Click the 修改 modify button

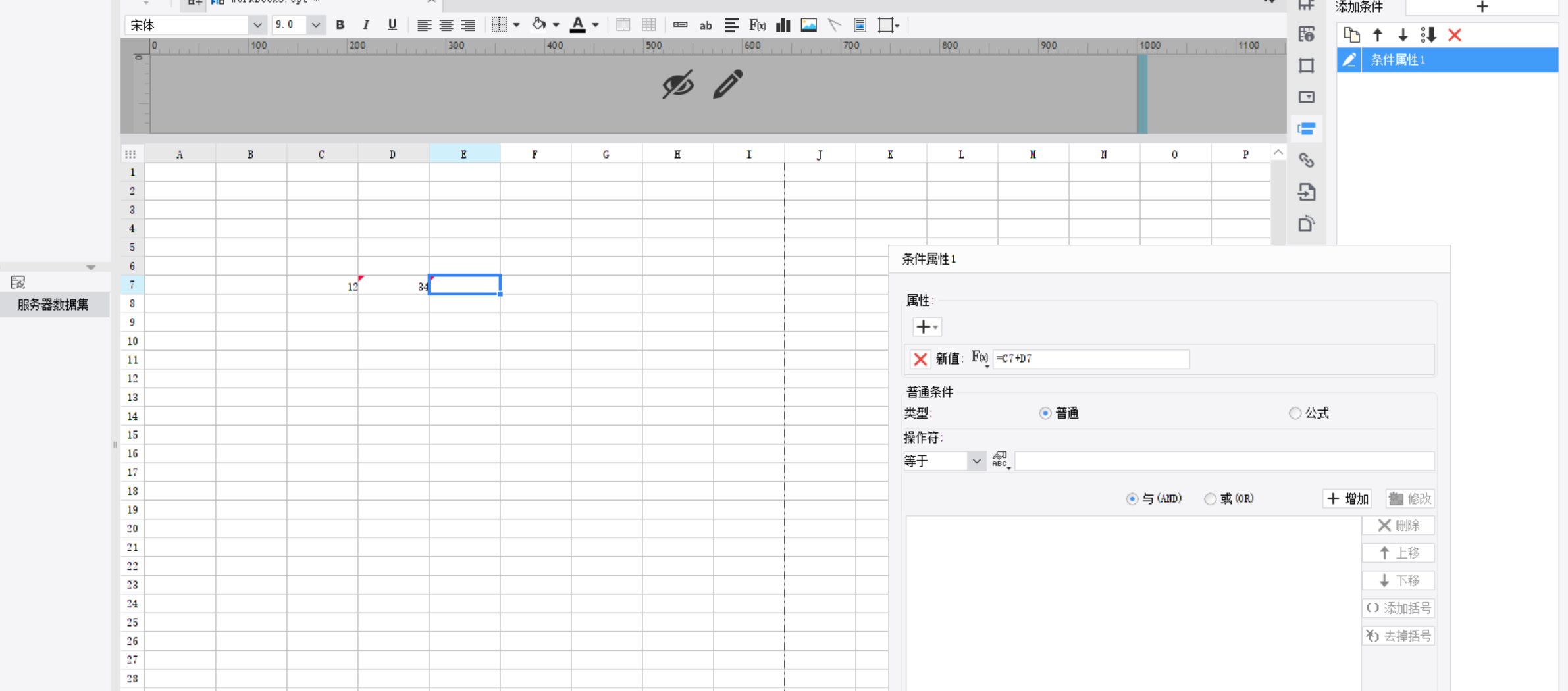1410,499
